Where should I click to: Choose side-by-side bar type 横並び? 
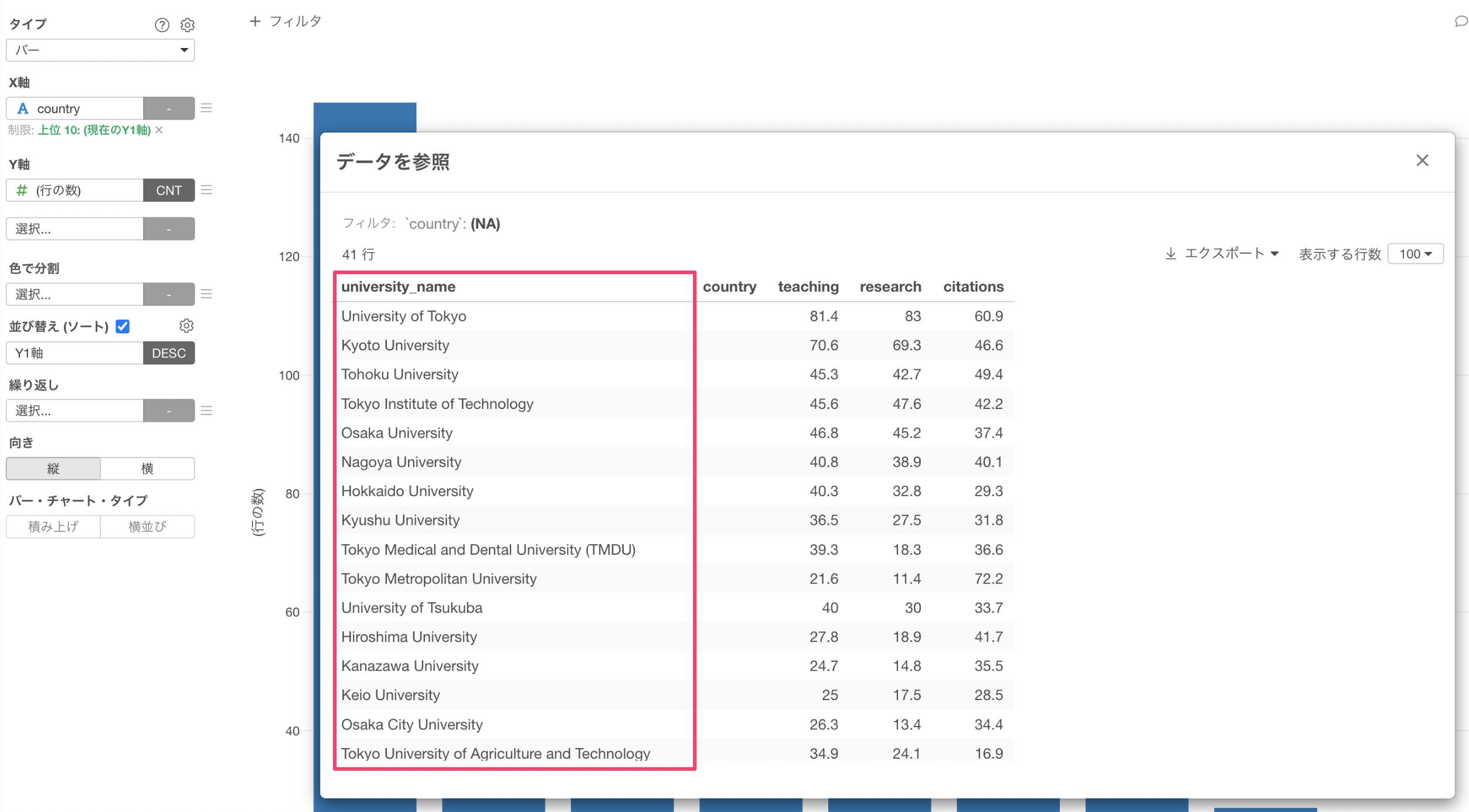coord(147,526)
